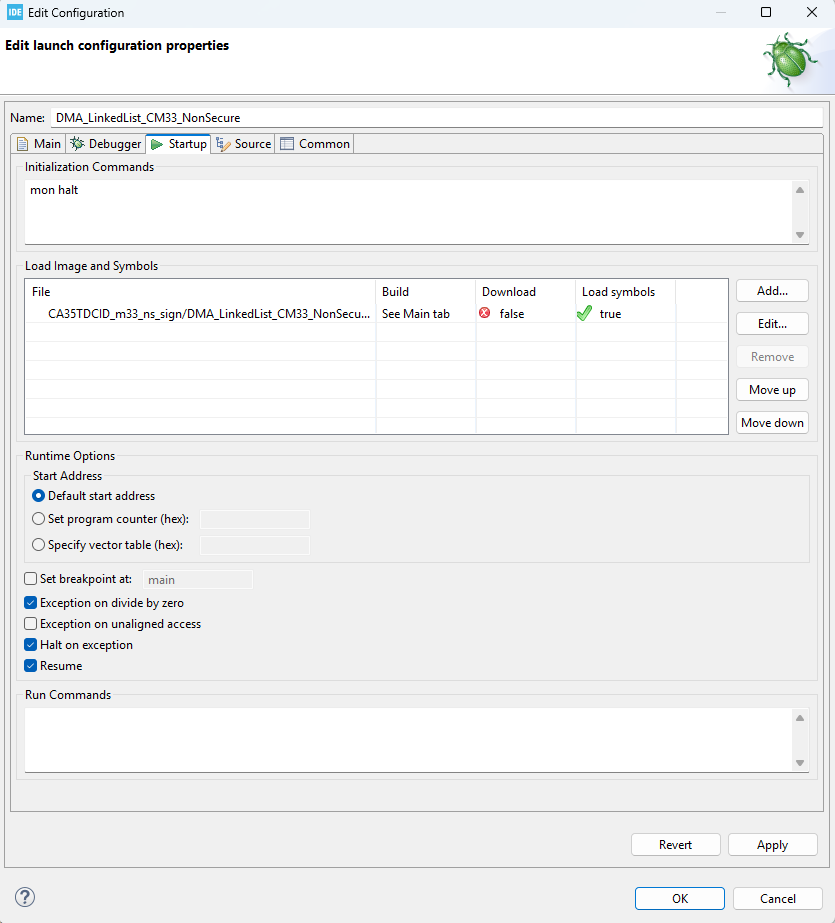835x923 pixels.
Task: Enable Exception on unaligned access
Action: pyautogui.click(x=31, y=623)
